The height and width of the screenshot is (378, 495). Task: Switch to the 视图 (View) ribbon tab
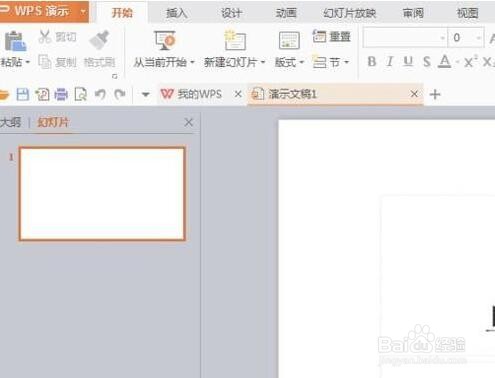468,13
